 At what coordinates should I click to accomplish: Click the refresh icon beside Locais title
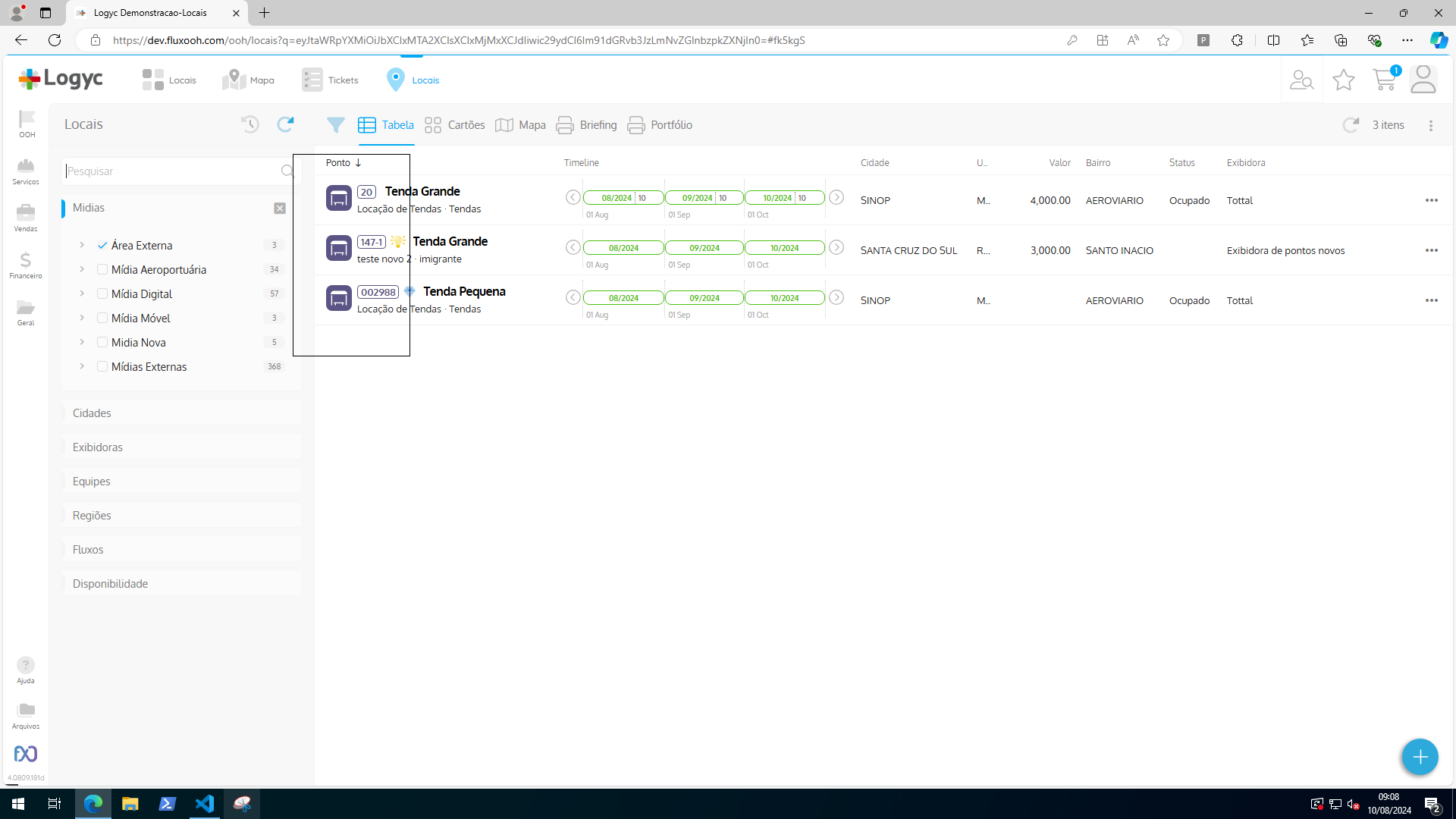tap(285, 124)
